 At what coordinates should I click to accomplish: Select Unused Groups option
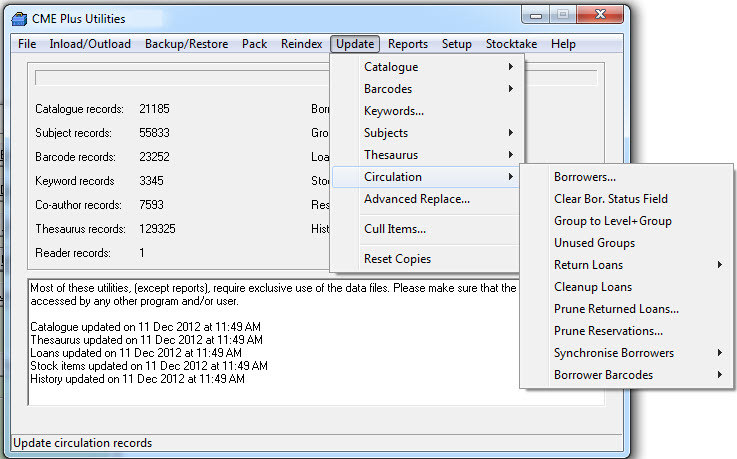pos(627,243)
